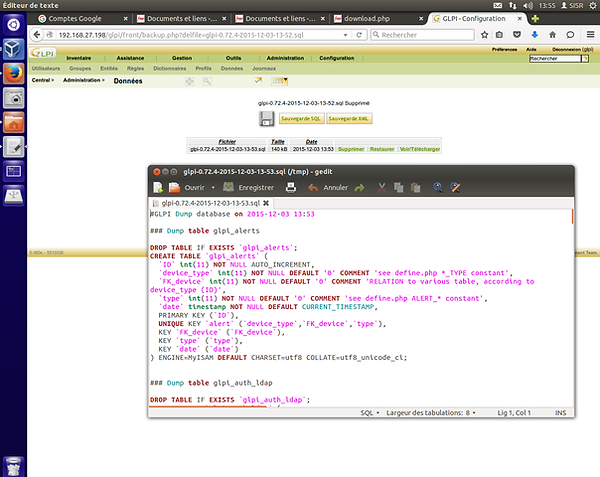Click the Préférences link in GLPI header

[x=504, y=49]
